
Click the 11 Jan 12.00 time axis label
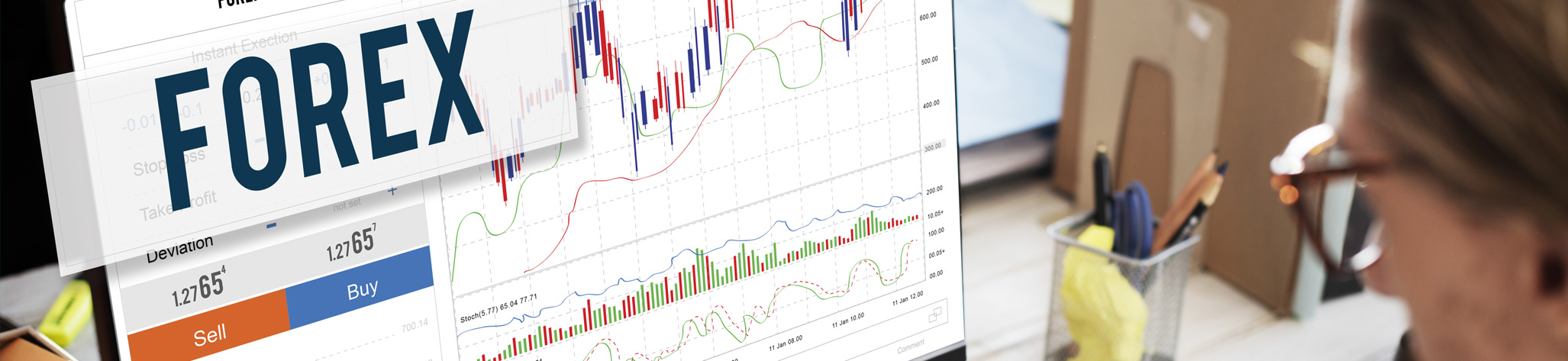[908, 298]
